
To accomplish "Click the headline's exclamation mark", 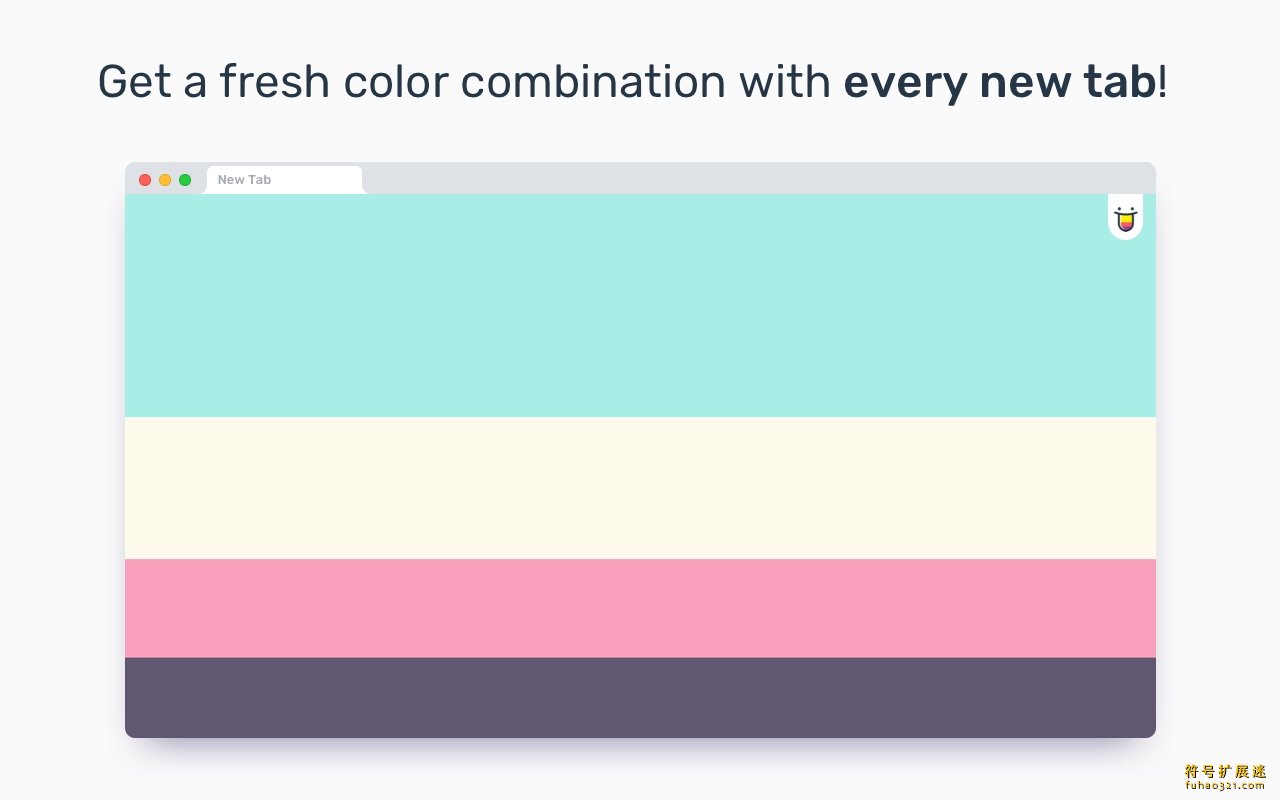I will pos(1162,83).
